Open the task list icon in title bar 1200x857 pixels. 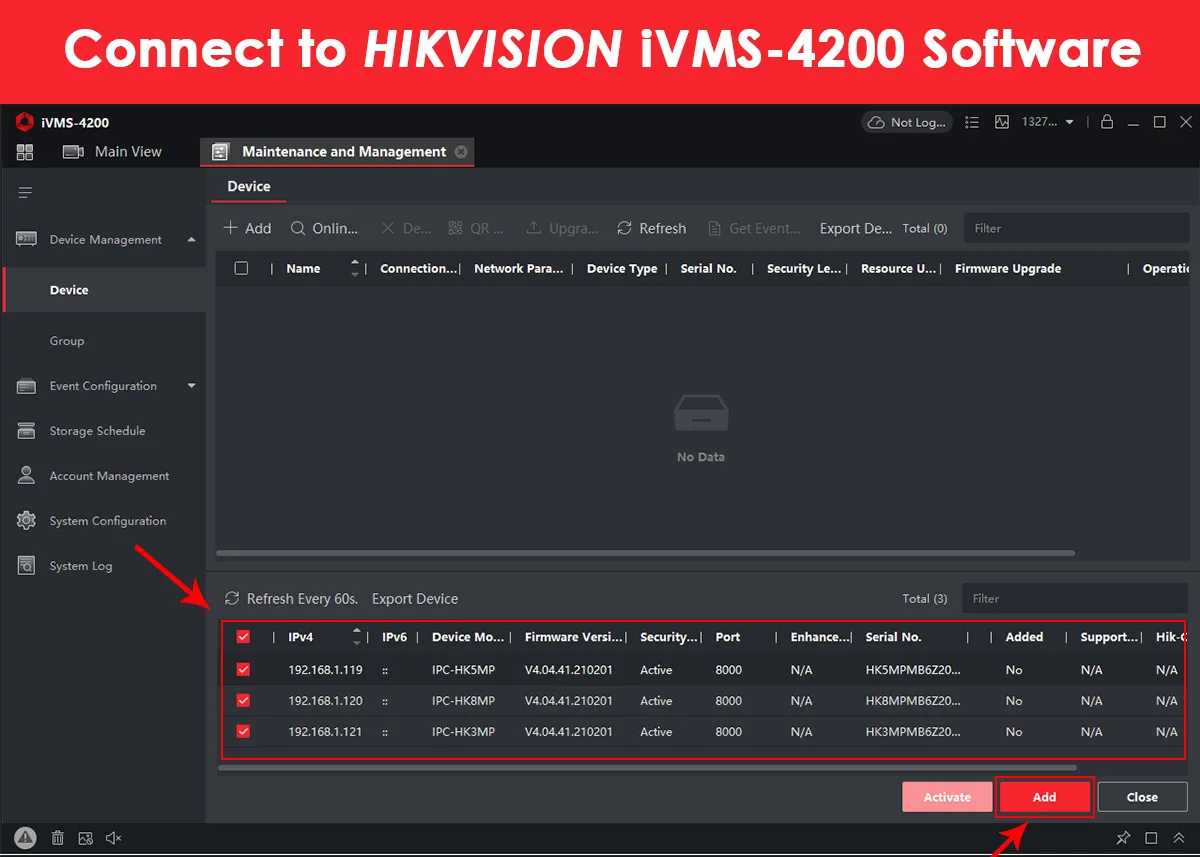[972, 122]
